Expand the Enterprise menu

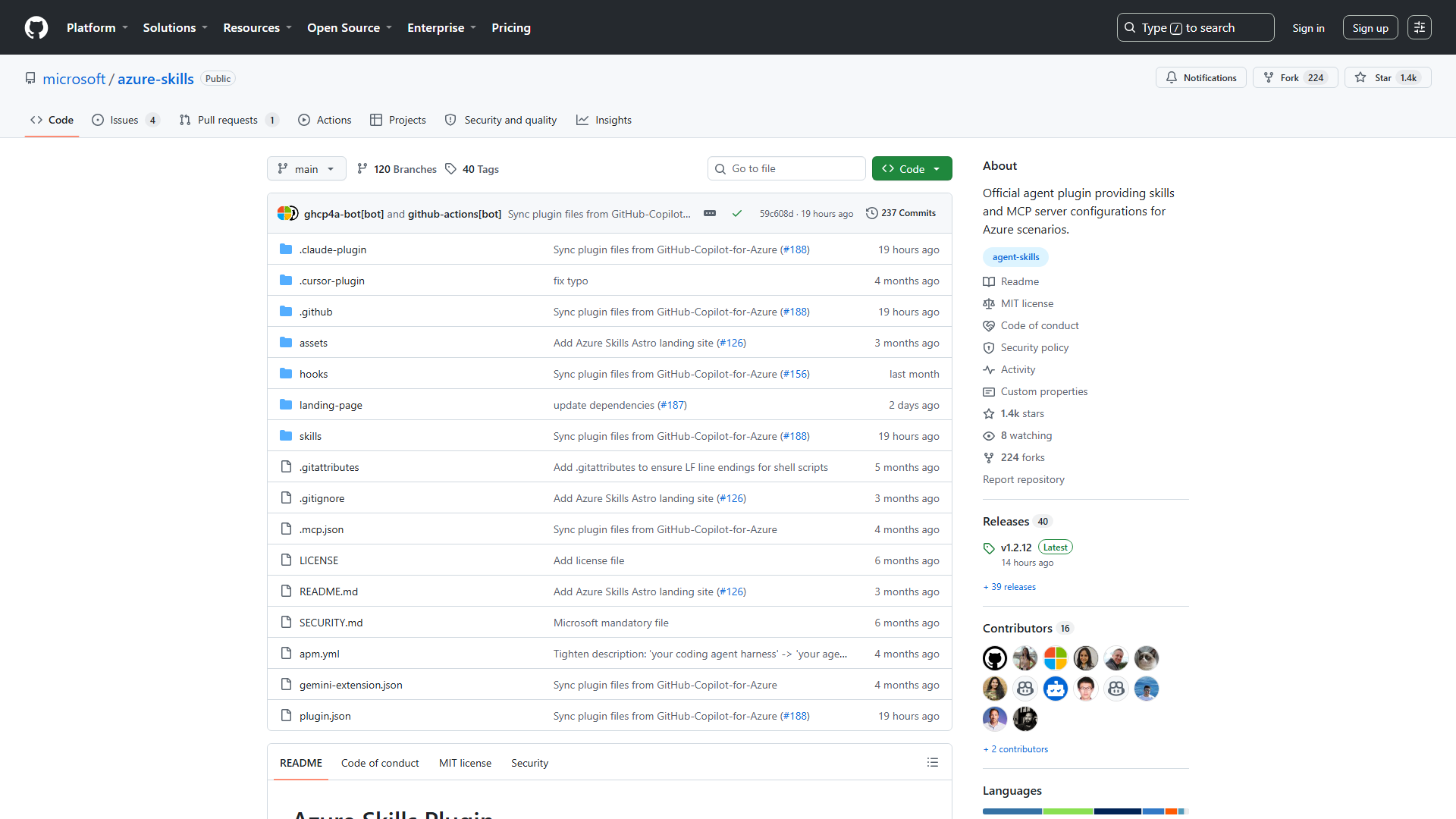click(441, 27)
